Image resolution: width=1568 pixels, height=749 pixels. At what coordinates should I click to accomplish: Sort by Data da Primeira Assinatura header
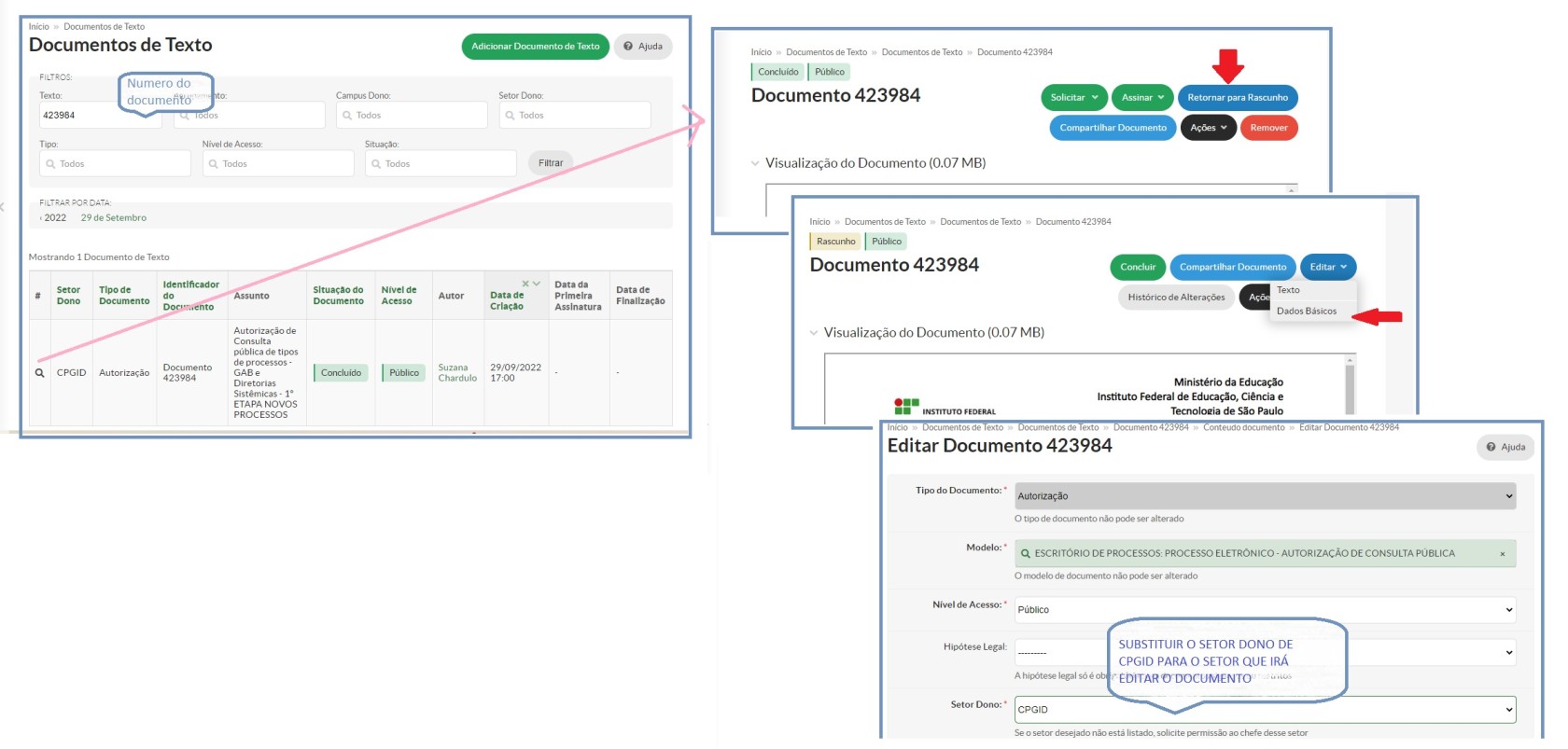[x=578, y=296]
